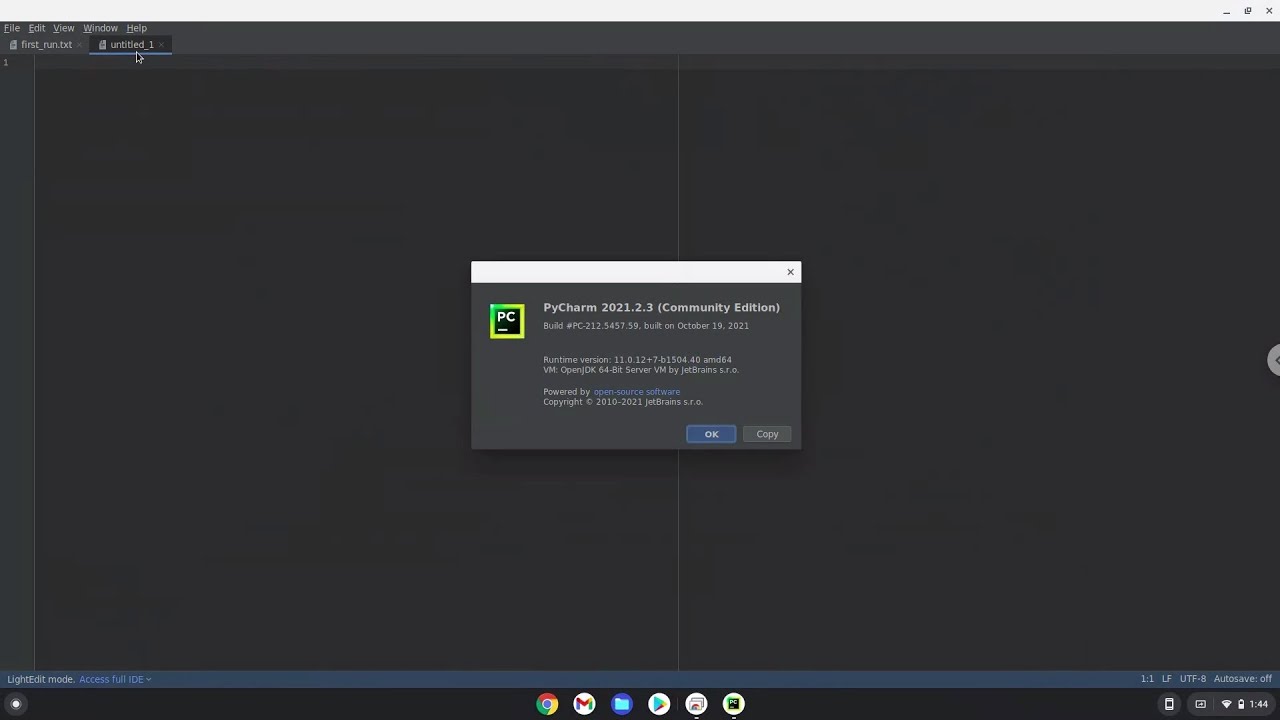This screenshot has width=1280, height=720.
Task: Click the PyCharm logo in the About dialog
Action: (x=507, y=321)
